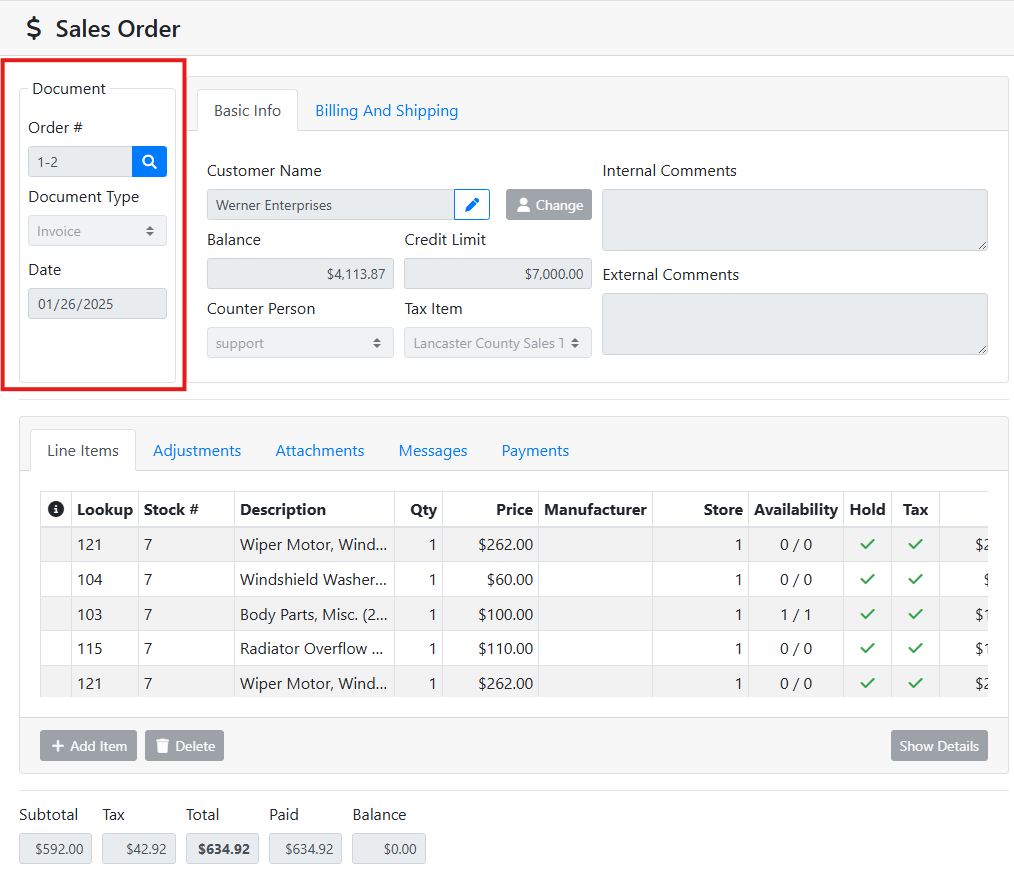Toggle Hold checkmark on Body Parts row
This screenshot has width=1014, height=888.
(x=867, y=614)
